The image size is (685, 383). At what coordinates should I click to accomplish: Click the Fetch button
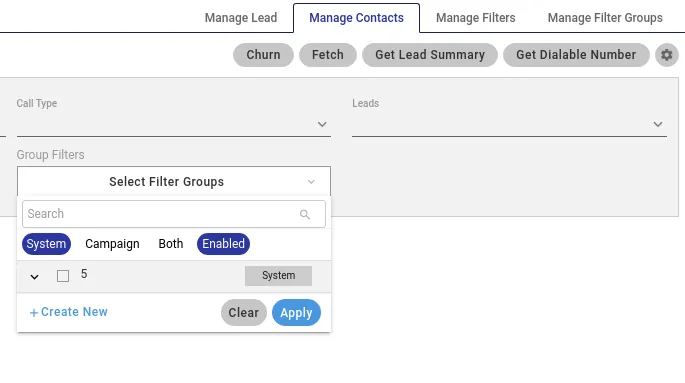pos(328,55)
